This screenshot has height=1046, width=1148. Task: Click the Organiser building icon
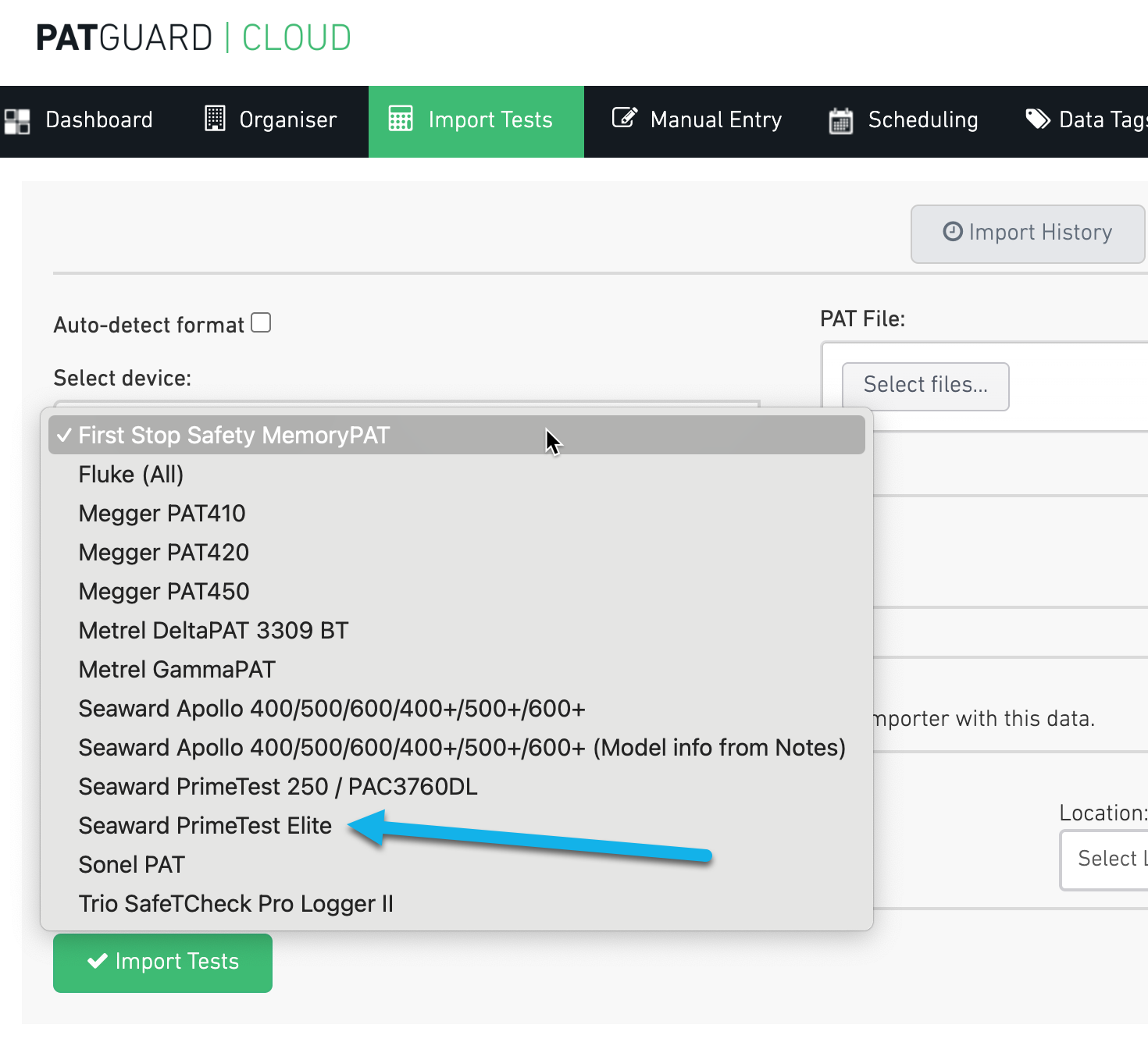click(x=215, y=119)
